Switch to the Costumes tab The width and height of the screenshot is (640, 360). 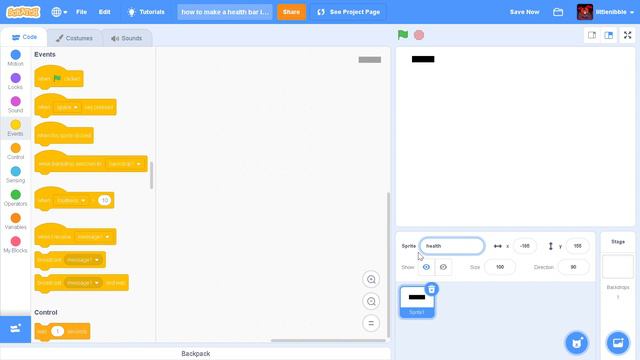[74, 38]
